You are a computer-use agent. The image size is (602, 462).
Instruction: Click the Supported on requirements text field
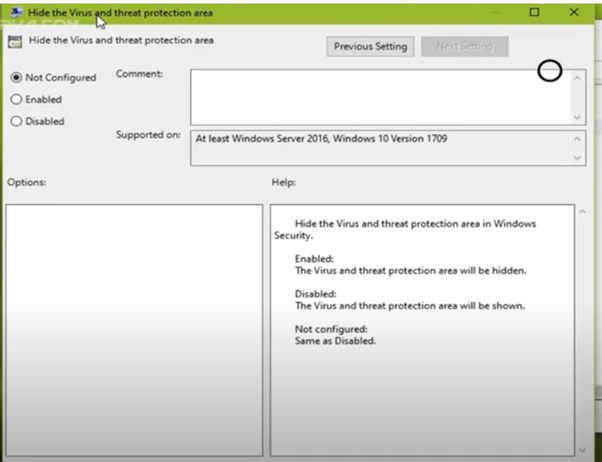[x=378, y=148]
